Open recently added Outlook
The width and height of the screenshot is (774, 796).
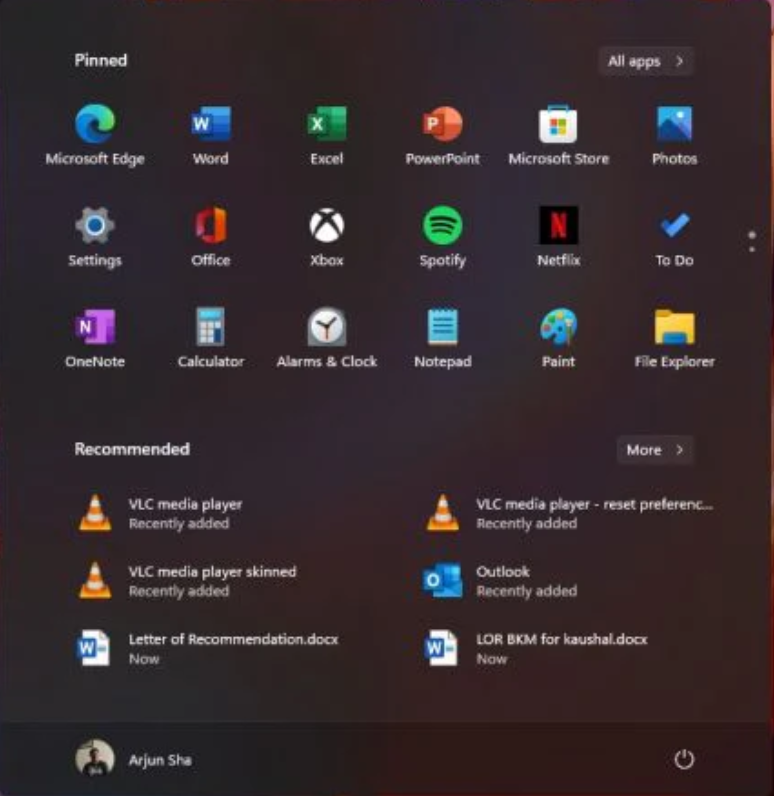500,581
